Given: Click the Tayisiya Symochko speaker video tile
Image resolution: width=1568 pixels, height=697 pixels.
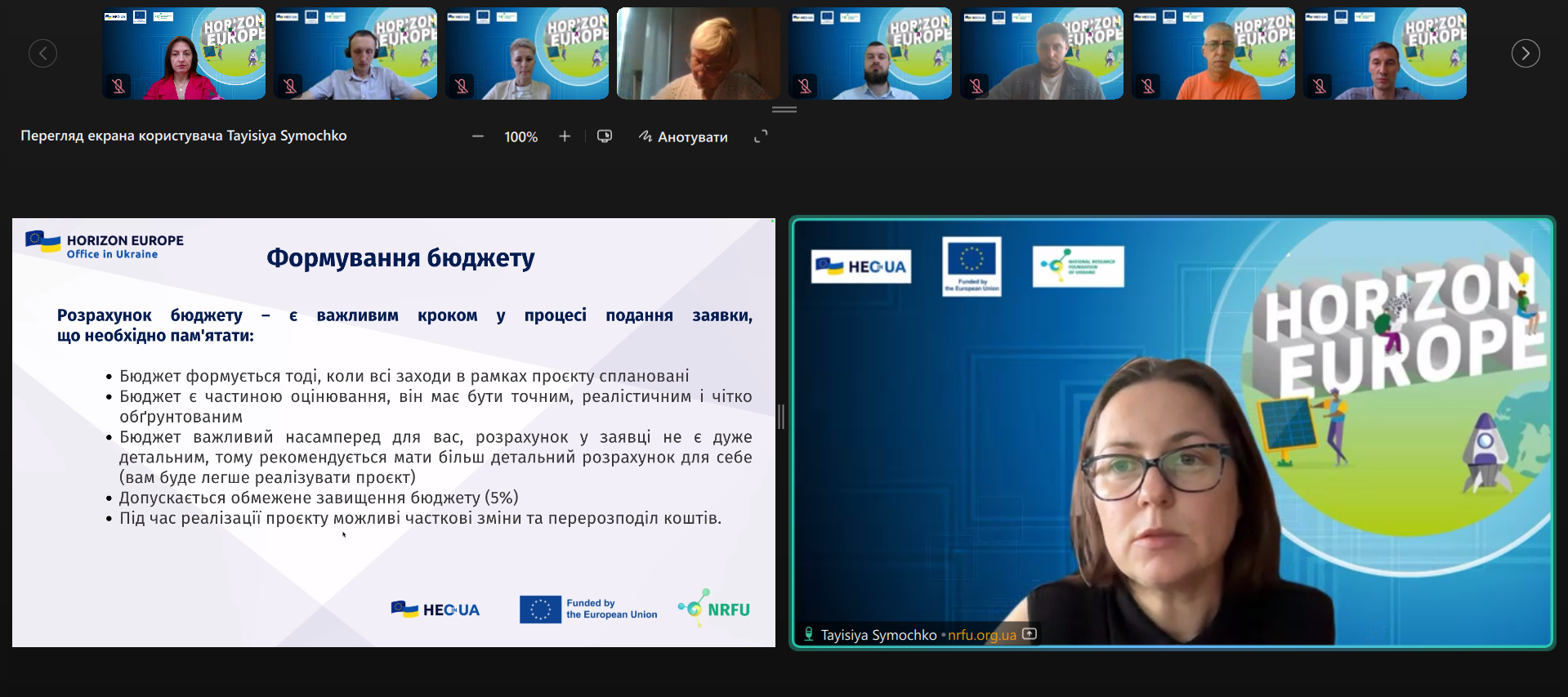Looking at the screenshot, I should tap(1173, 433).
